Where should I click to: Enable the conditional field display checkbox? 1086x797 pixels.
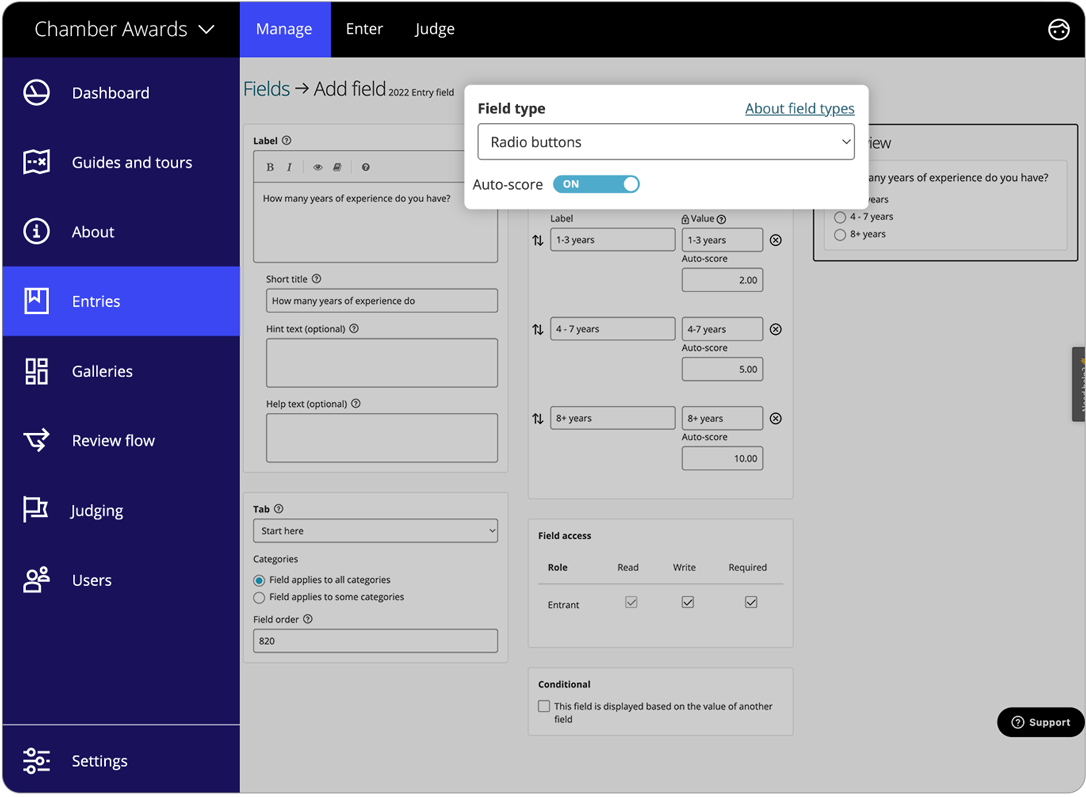(544, 706)
